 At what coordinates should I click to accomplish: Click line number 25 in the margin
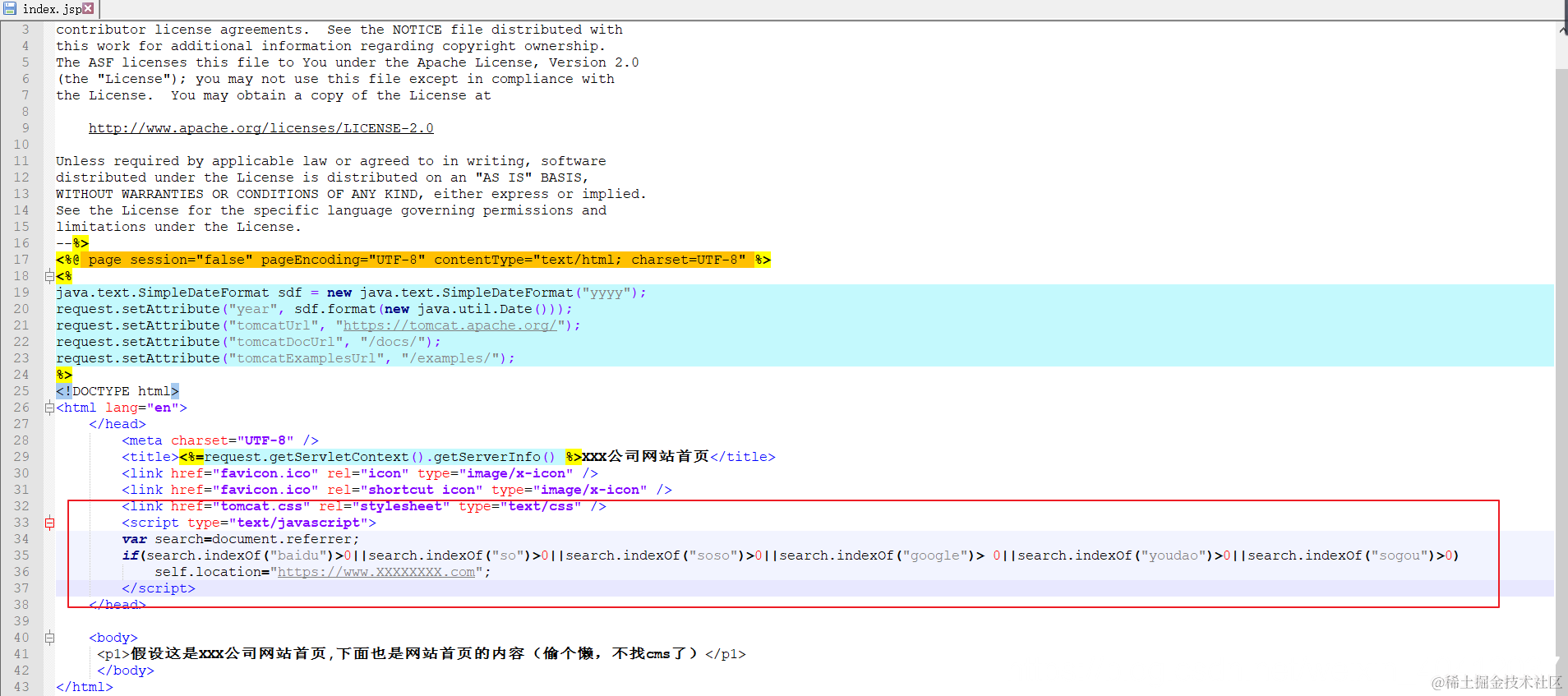tap(21, 391)
